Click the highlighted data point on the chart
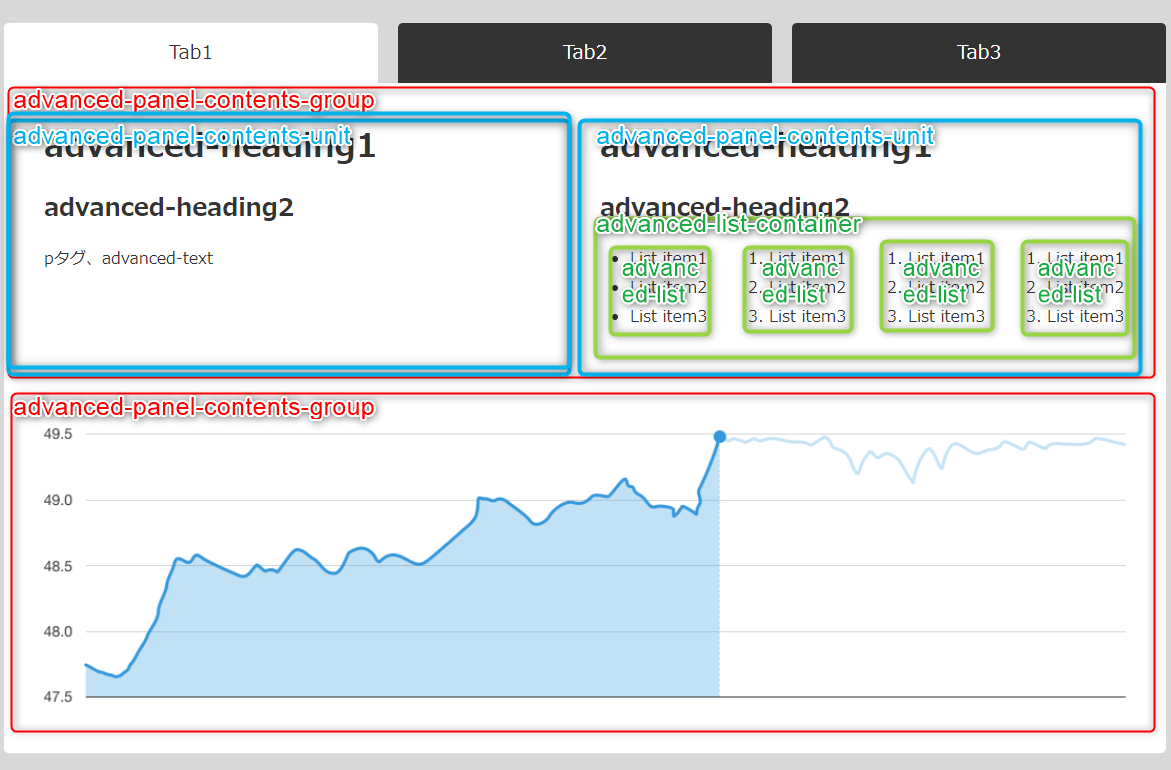The height and width of the screenshot is (770, 1171). 719,437
